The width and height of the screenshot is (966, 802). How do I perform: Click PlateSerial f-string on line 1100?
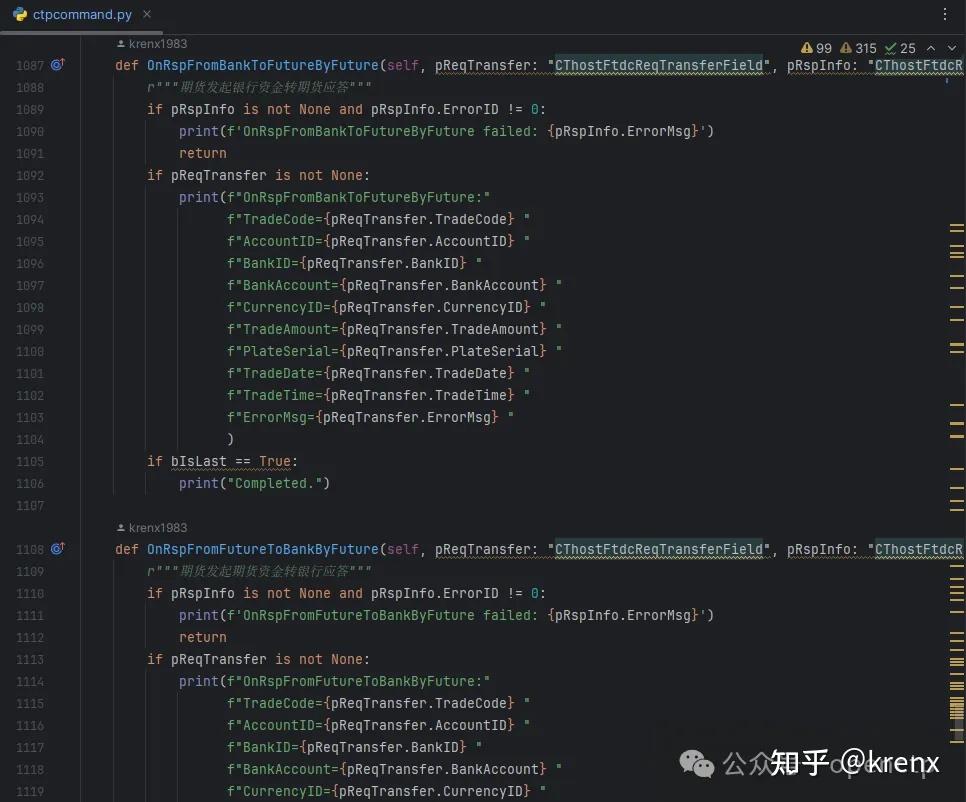(394, 351)
